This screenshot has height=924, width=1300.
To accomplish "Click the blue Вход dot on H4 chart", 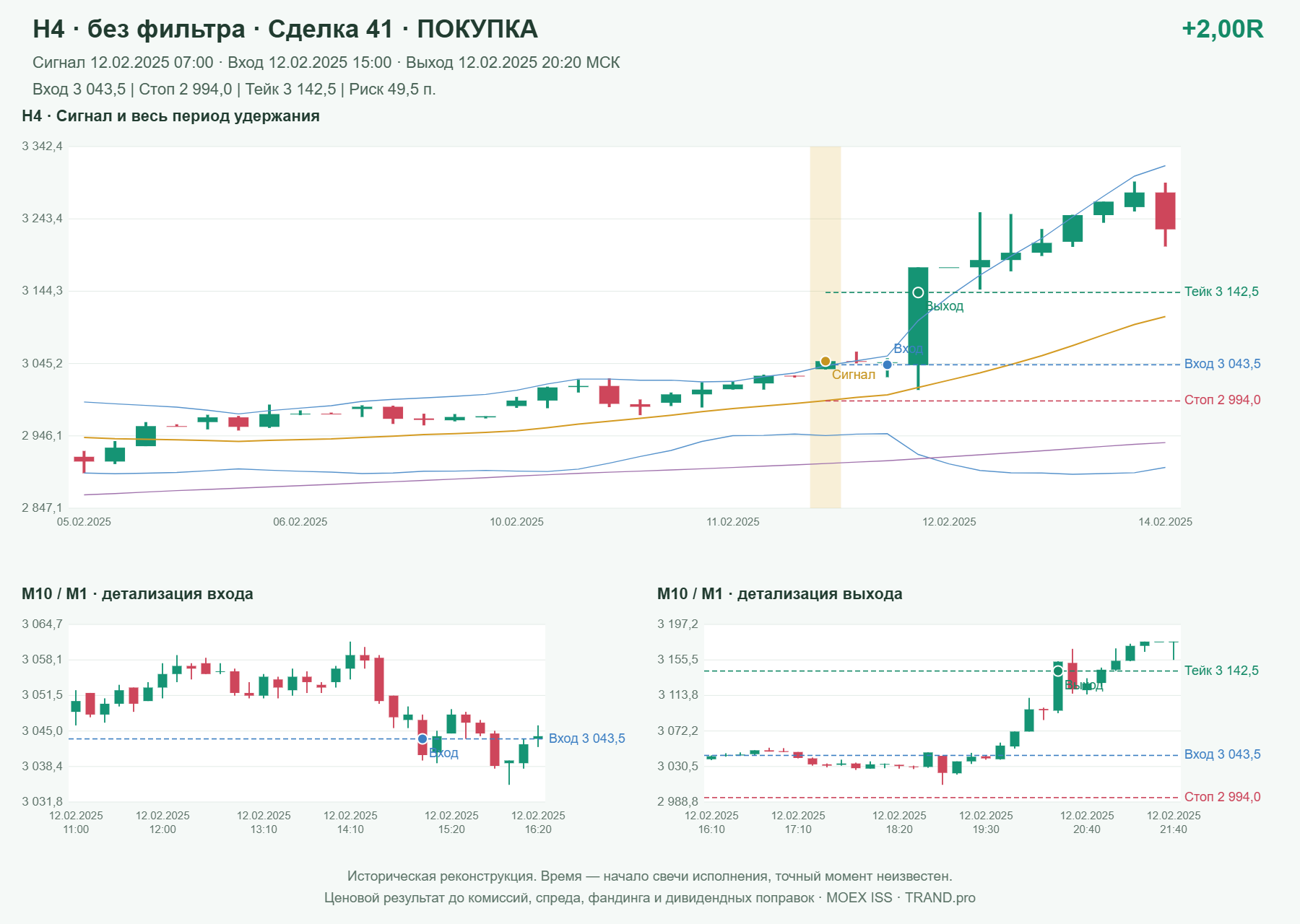I will coord(888,365).
